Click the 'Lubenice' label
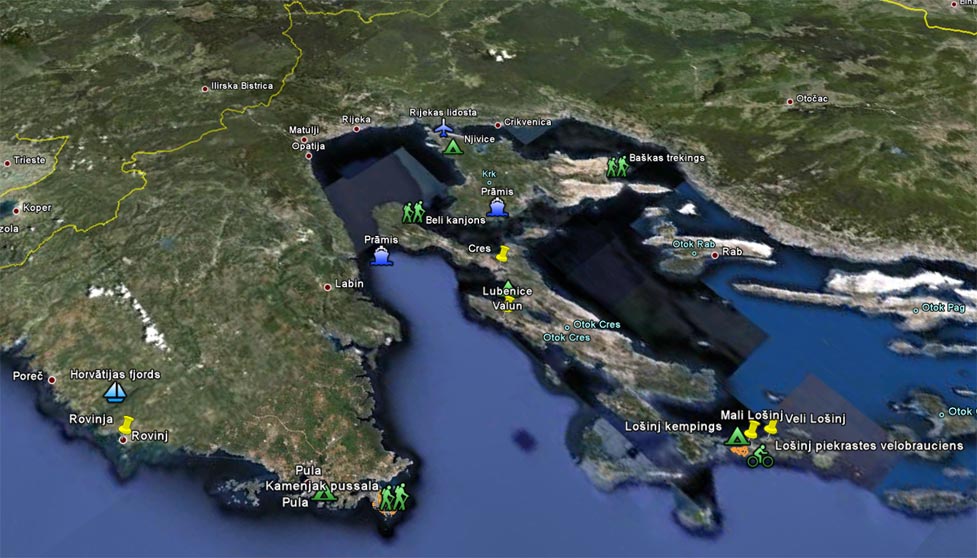Screen dimensions: 977x558 click(x=507, y=291)
